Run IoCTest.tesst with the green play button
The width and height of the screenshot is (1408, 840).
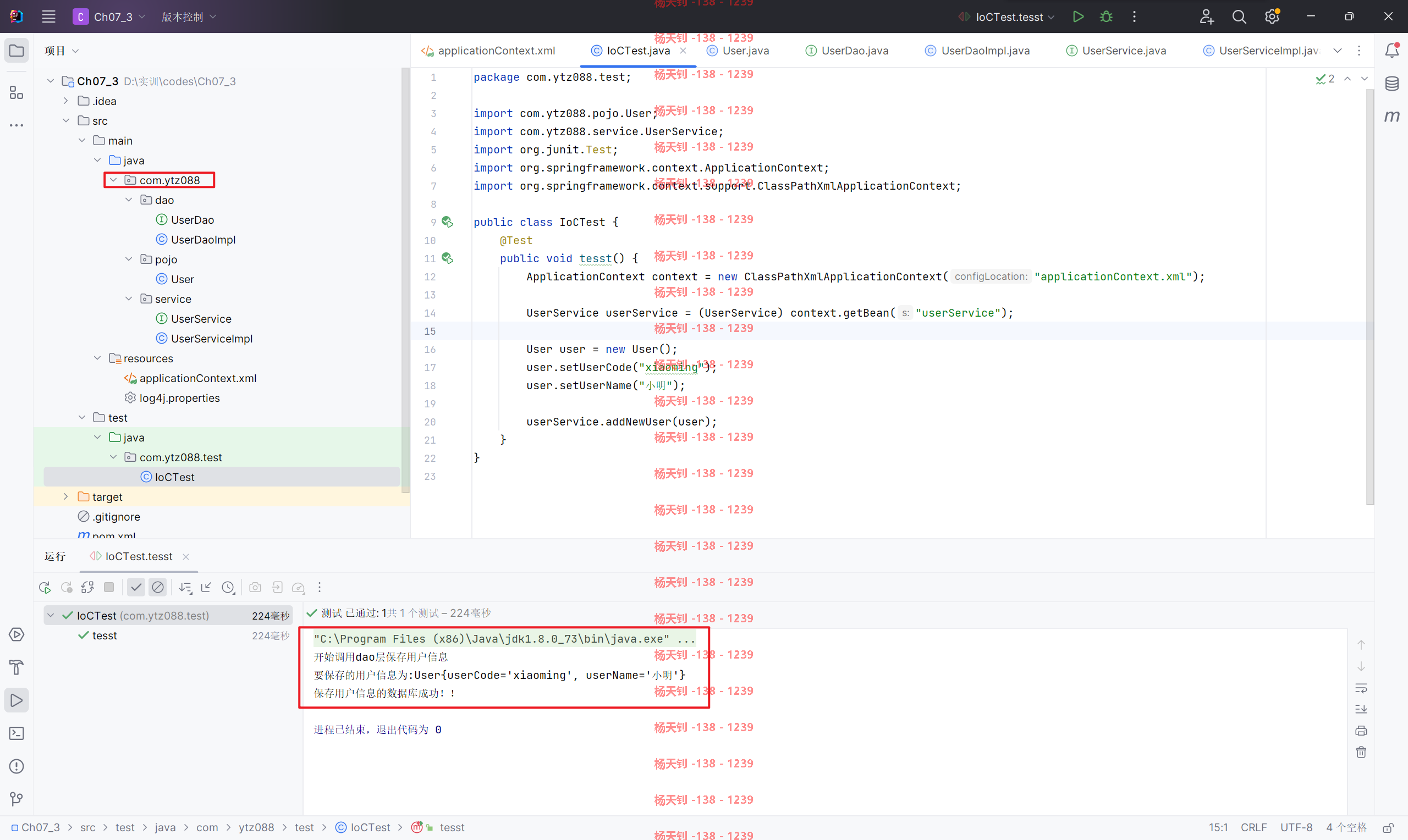click(x=1078, y=16)
